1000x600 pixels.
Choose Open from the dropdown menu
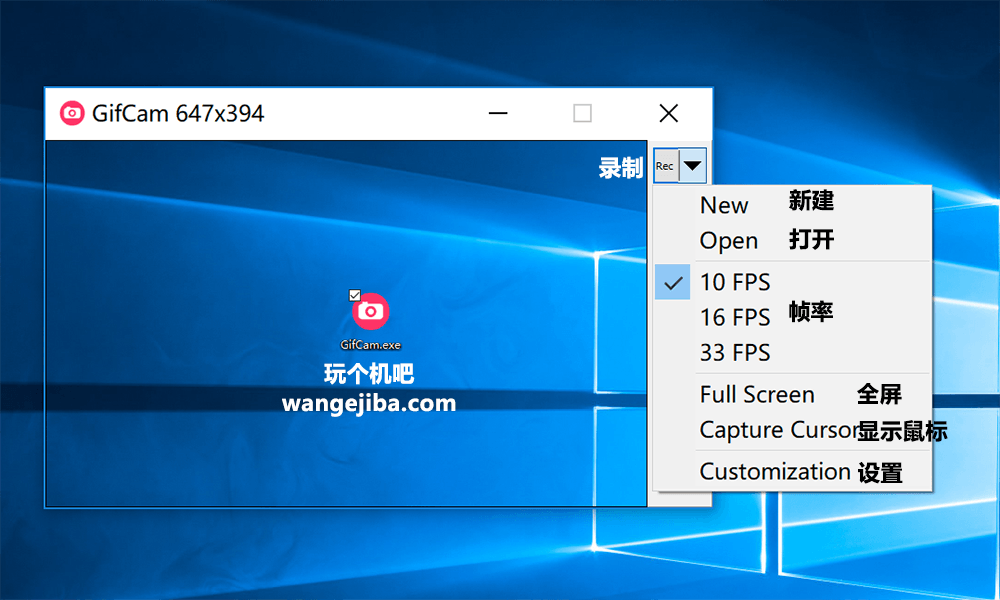click(728, 241)
